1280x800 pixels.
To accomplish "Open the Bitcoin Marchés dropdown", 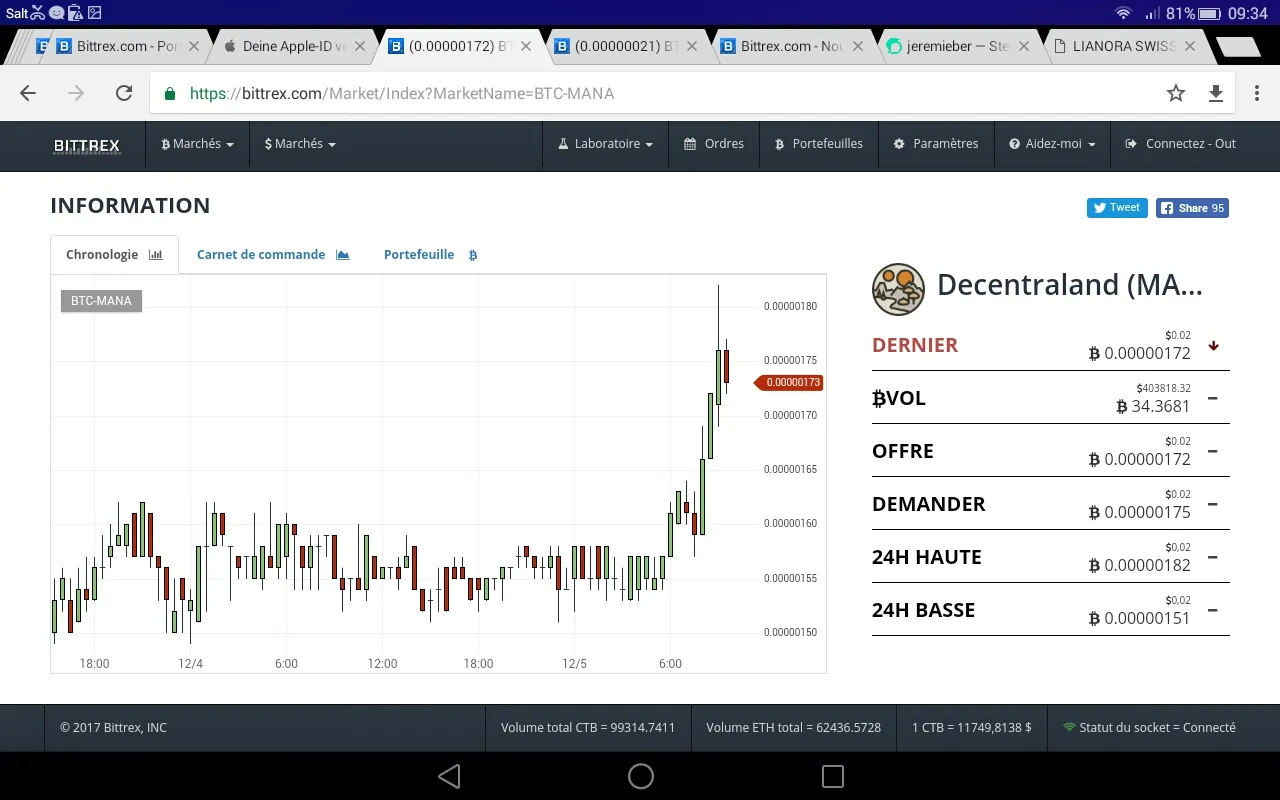I will click(x=197, y=144).
